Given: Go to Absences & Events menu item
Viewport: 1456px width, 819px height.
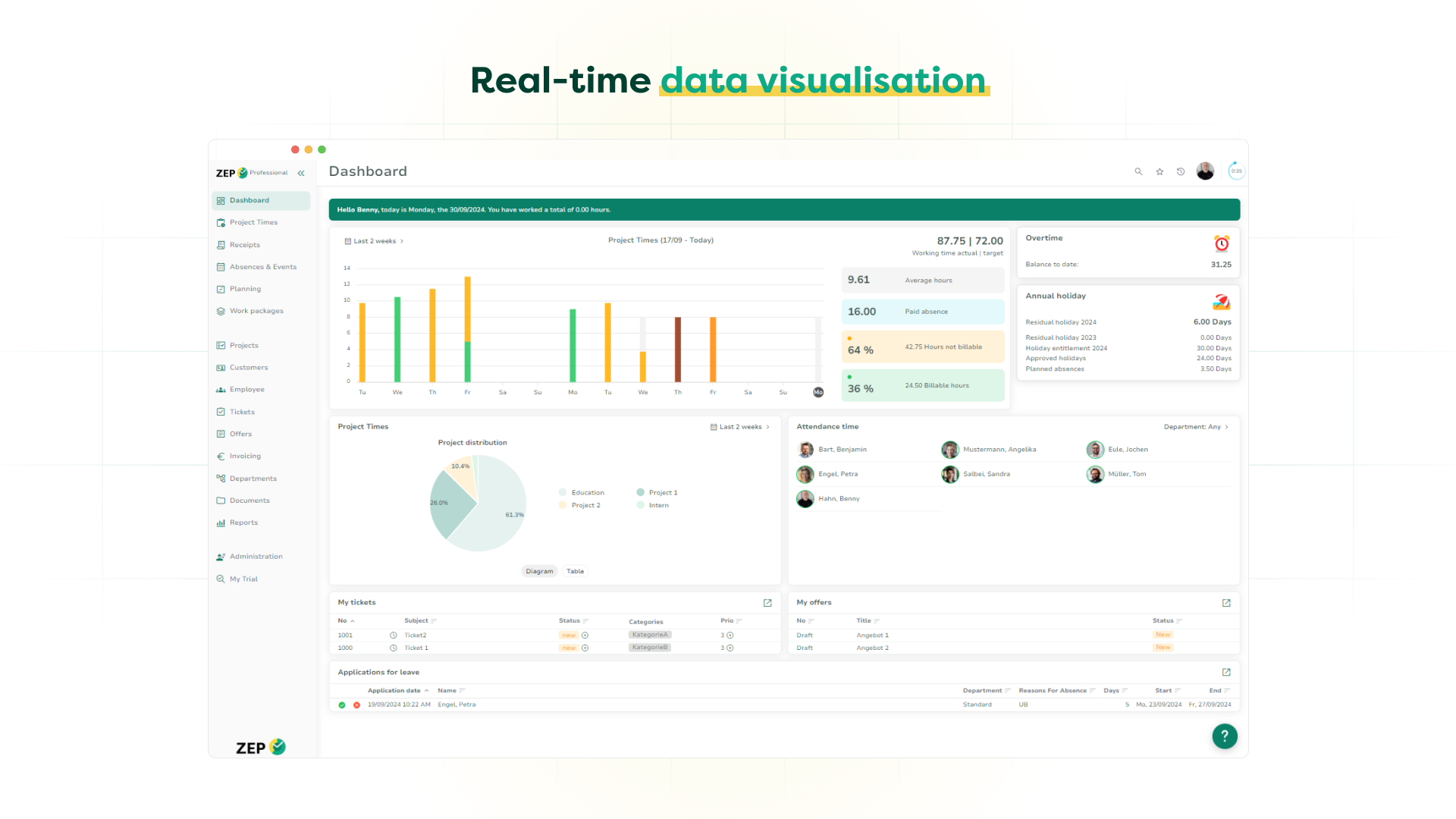Looking at the screenshot, I should tap(262, 267).
